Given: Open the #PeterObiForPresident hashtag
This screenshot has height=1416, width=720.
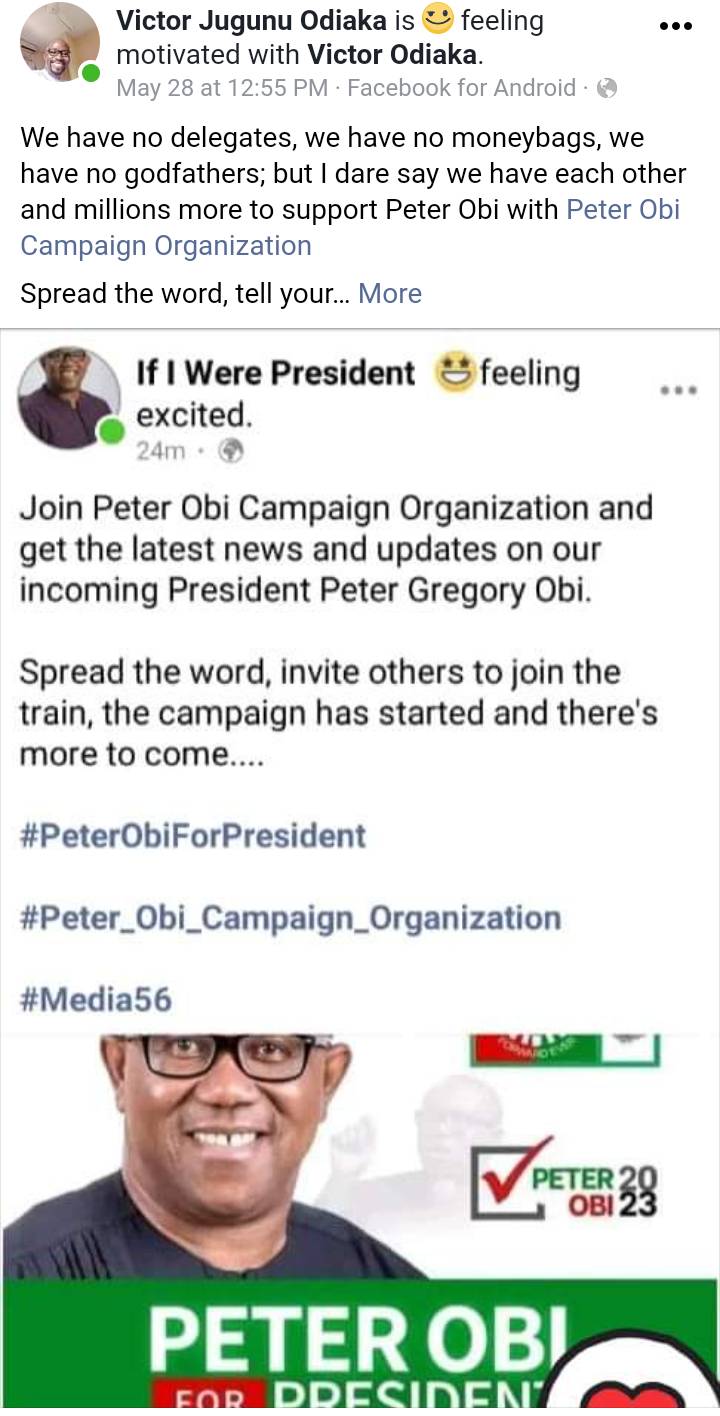Looking at the screenshot, I should point(193,835).
